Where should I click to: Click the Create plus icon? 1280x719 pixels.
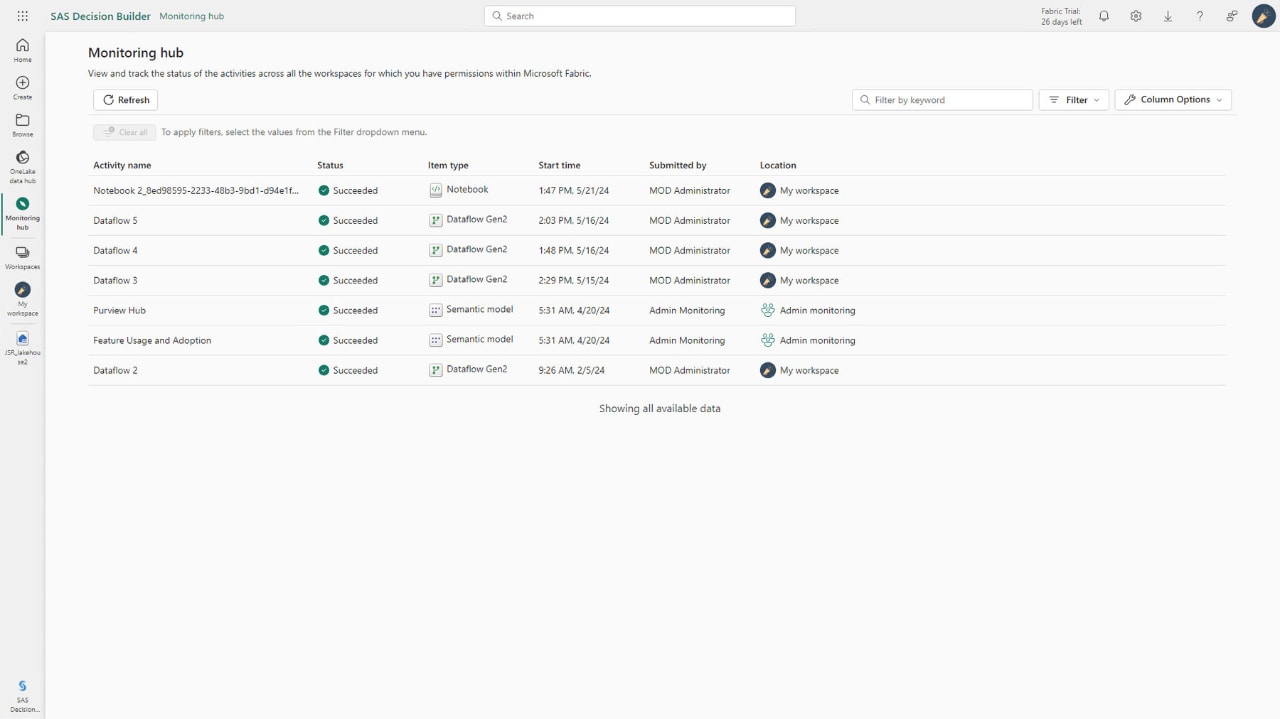(x=22, y=88)
